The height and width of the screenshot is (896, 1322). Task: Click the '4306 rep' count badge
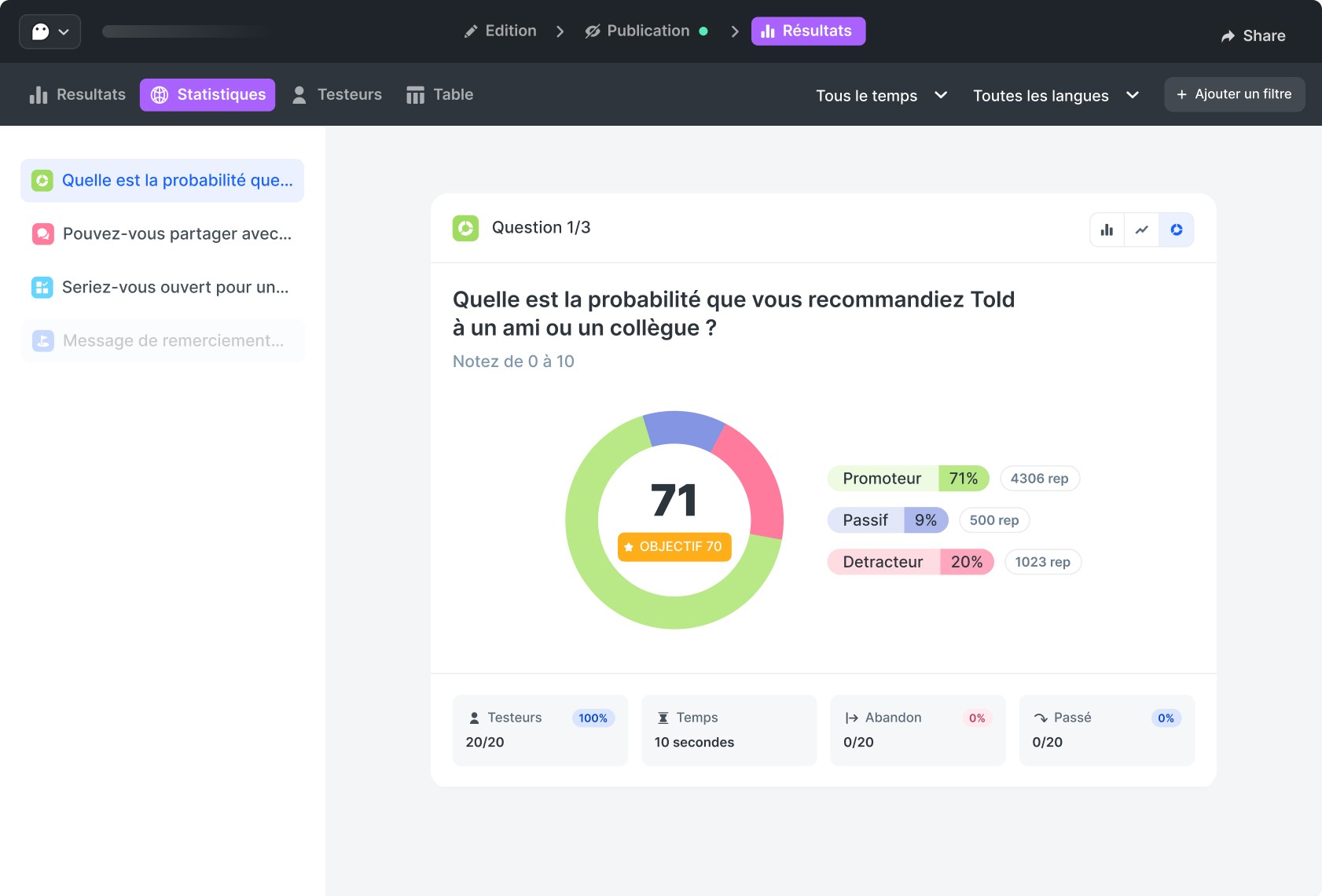tap(1039, 478)
